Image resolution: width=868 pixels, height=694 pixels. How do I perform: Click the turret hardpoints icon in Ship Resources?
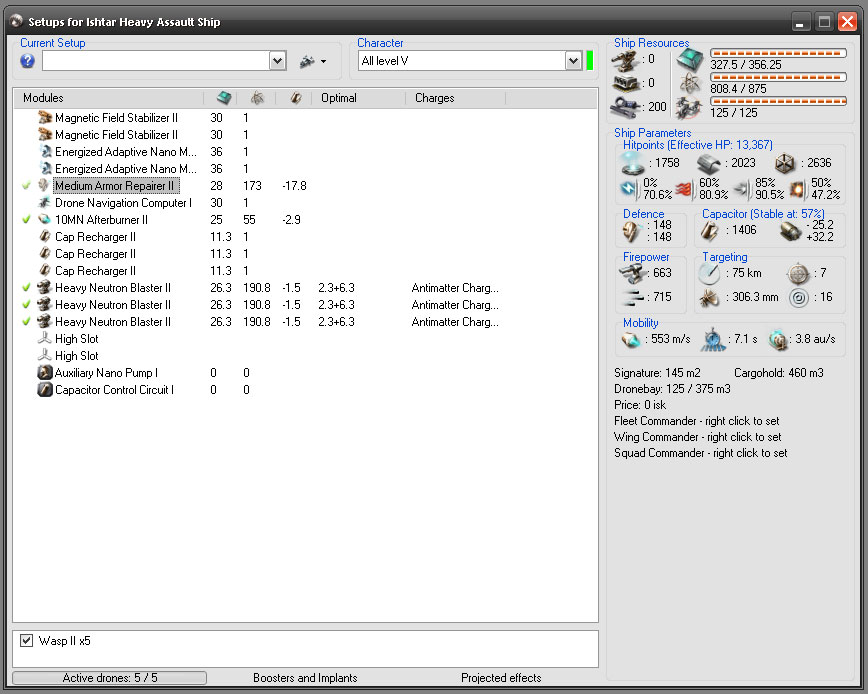[x=626, y=60]
